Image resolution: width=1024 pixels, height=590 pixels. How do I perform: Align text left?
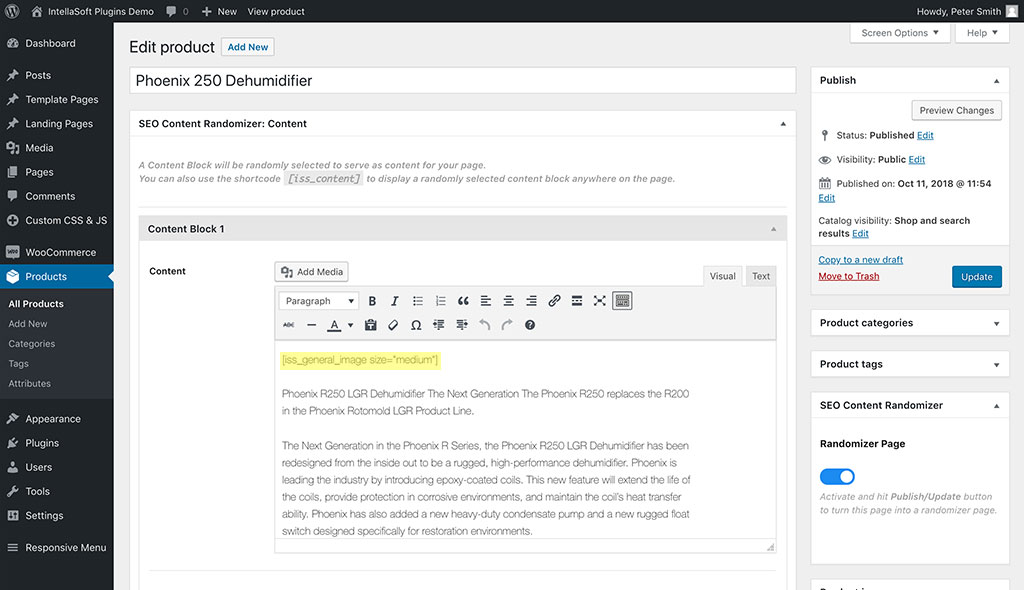(486, 301)
